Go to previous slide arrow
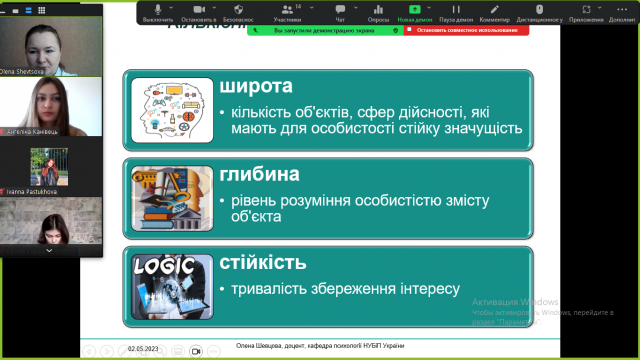This screenshot has height=360, width=640. [89, 351]
